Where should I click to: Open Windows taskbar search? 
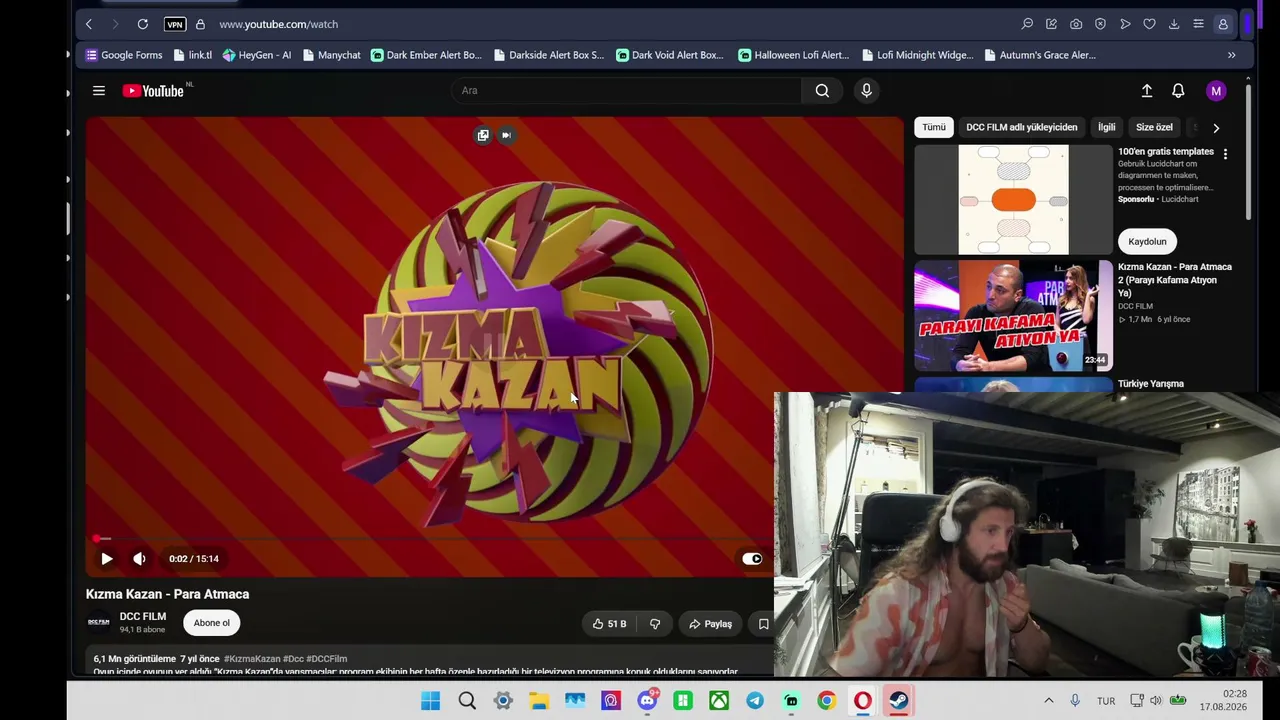point(467,701)
